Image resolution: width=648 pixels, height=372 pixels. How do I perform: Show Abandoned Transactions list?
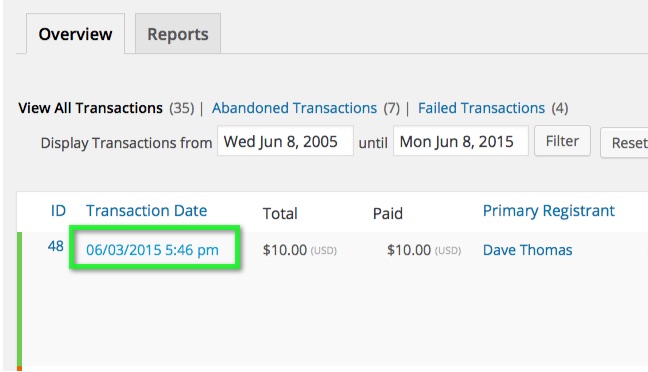tap(294, 108)
